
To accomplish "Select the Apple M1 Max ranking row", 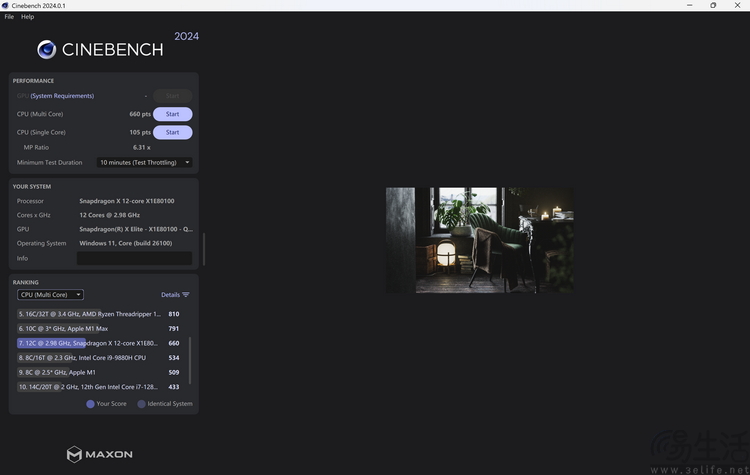I will [x=99, y=329].
